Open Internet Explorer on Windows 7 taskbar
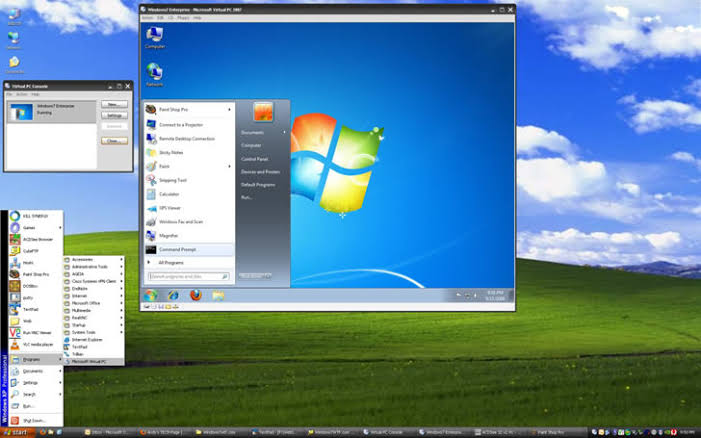Screen dimensions: 701x438 [173, 295]
